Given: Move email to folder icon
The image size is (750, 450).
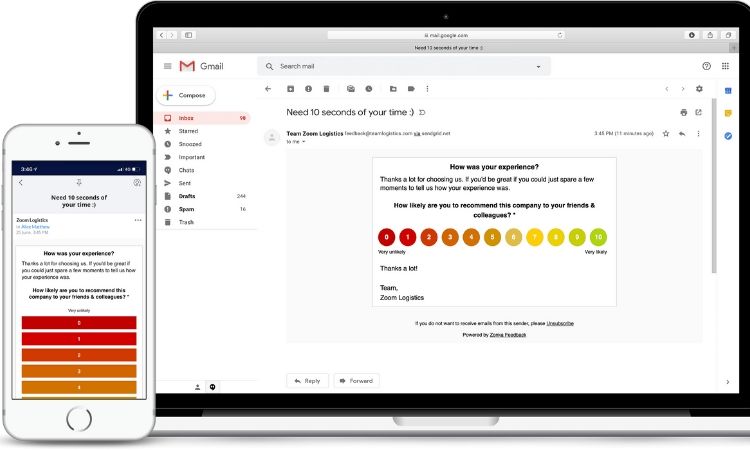Looking at the screenshot, I should (393, 89).
